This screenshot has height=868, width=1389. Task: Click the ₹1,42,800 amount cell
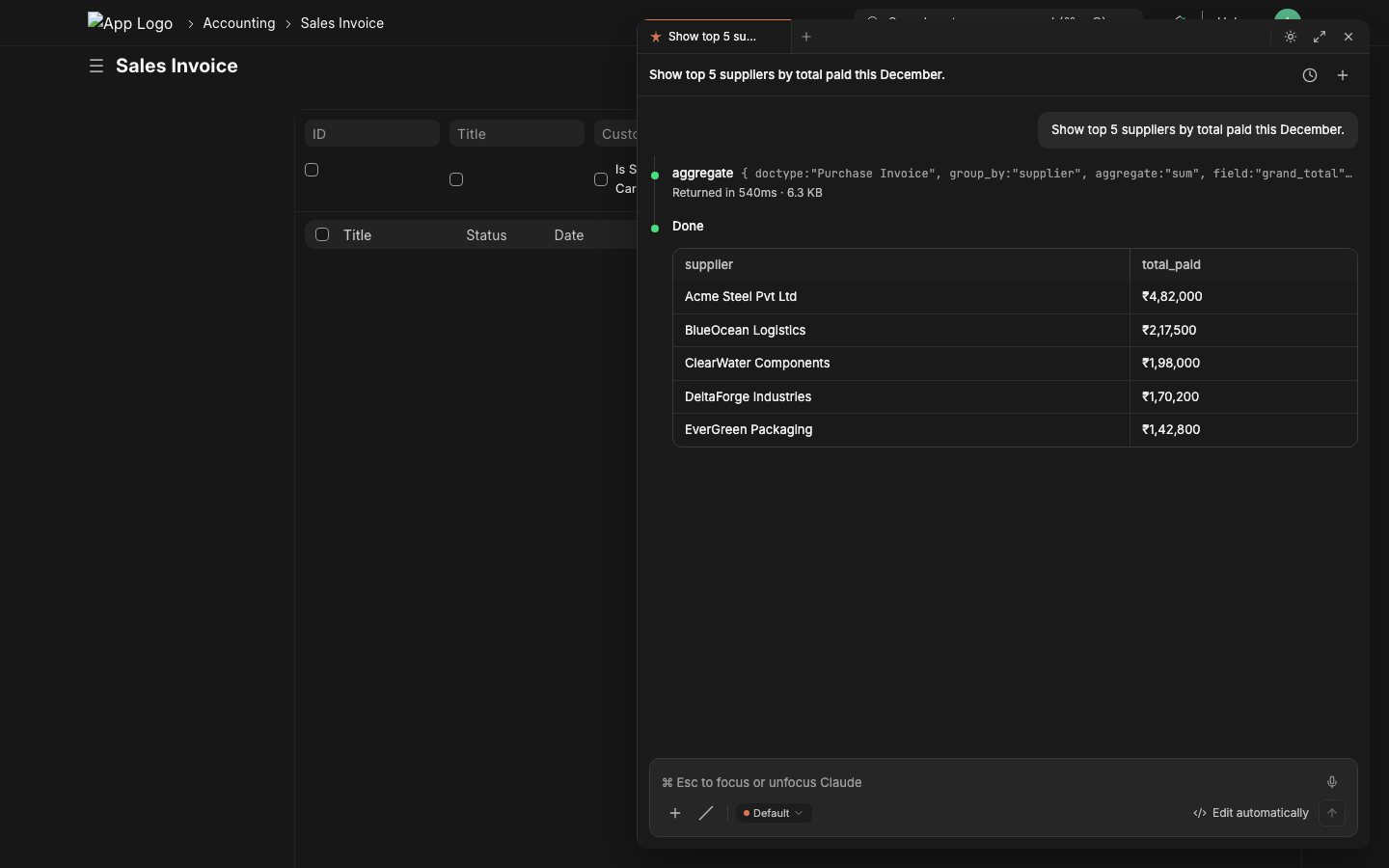1243,430
